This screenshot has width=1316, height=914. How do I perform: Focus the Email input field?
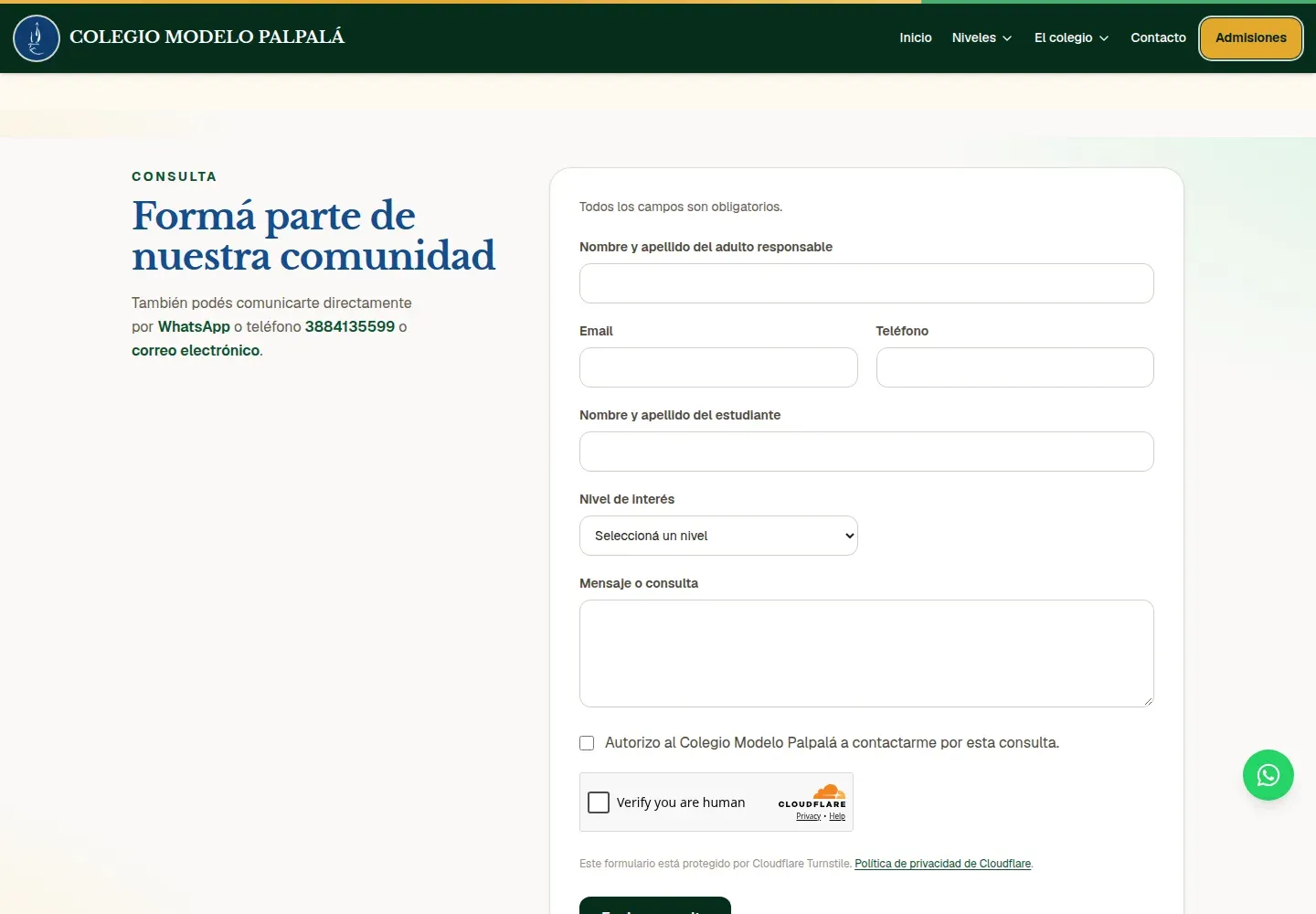pyautogui.click(x=718, y=367)
